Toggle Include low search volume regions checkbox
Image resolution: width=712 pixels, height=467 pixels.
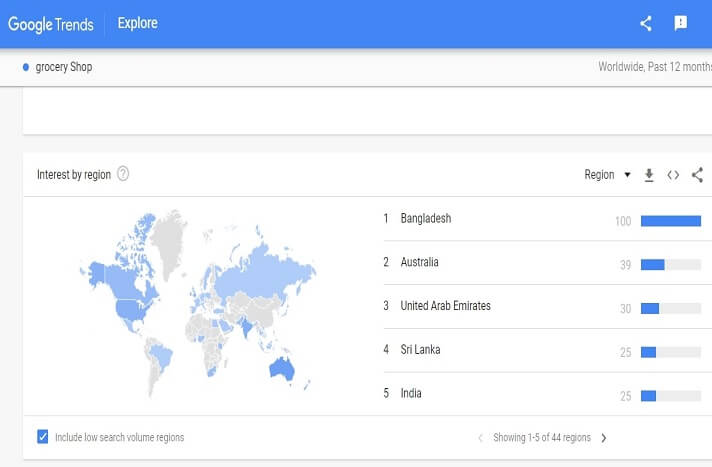pos(43,437)
